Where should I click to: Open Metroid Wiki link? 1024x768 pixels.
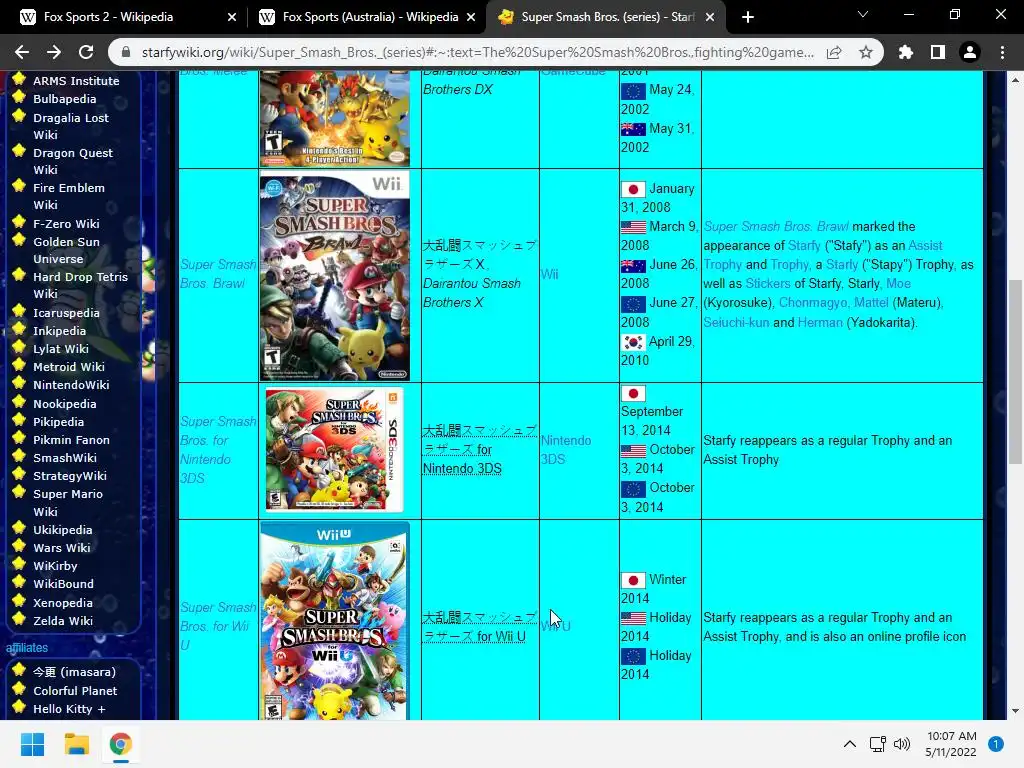click(69, 366)
